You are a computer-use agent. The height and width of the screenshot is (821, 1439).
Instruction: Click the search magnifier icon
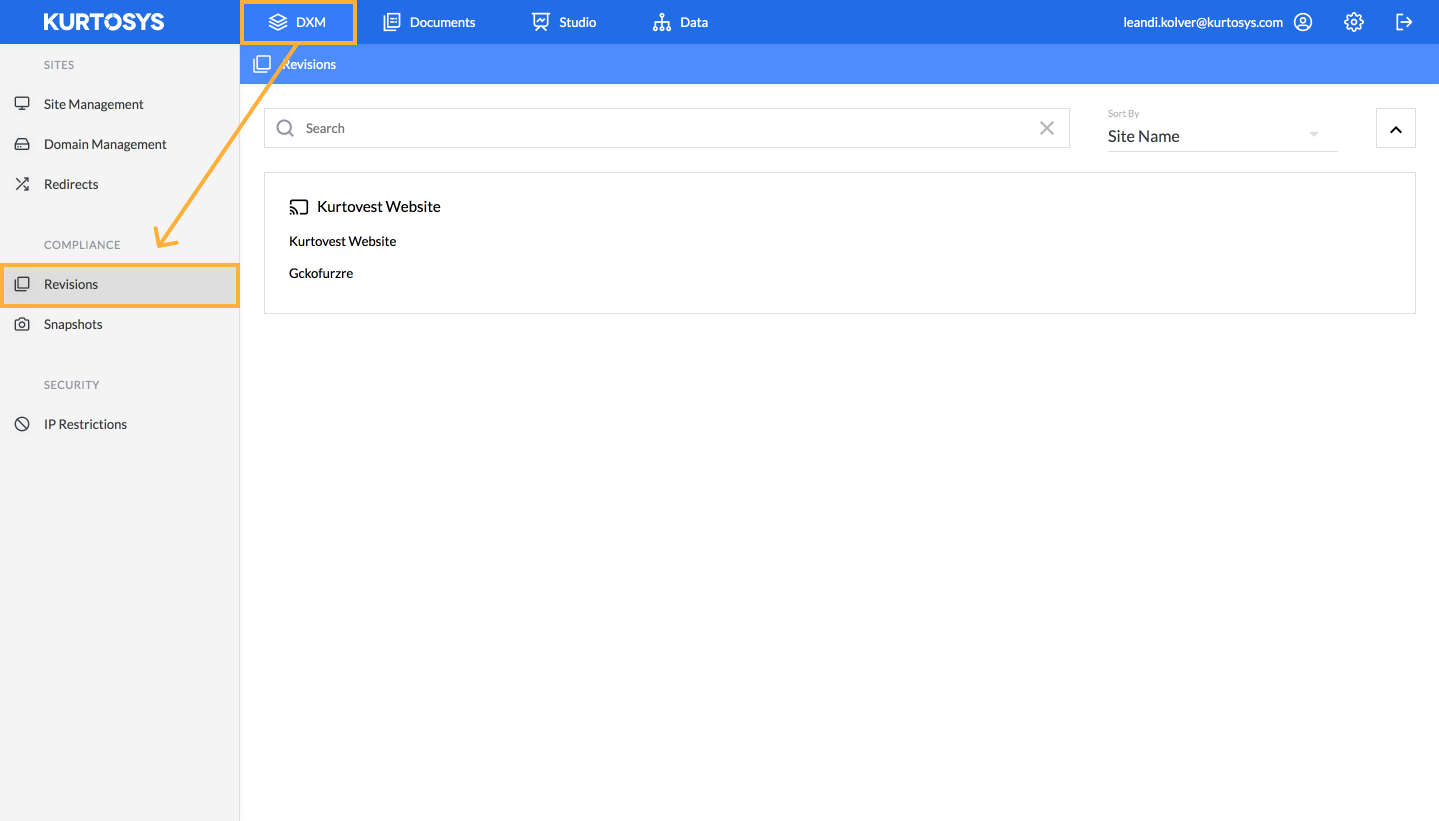[285, 128]
